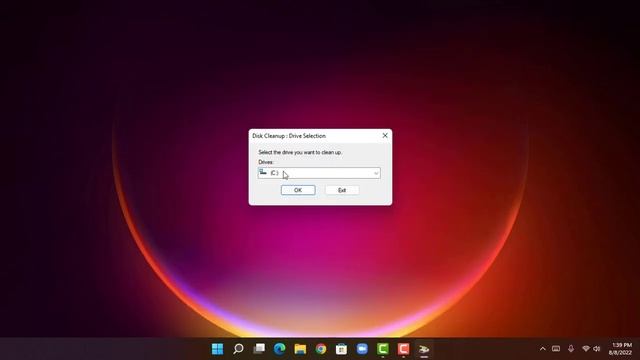
Task: Close the Disk Cleanup Drive Selection dialog
Action: click(385, 136)
